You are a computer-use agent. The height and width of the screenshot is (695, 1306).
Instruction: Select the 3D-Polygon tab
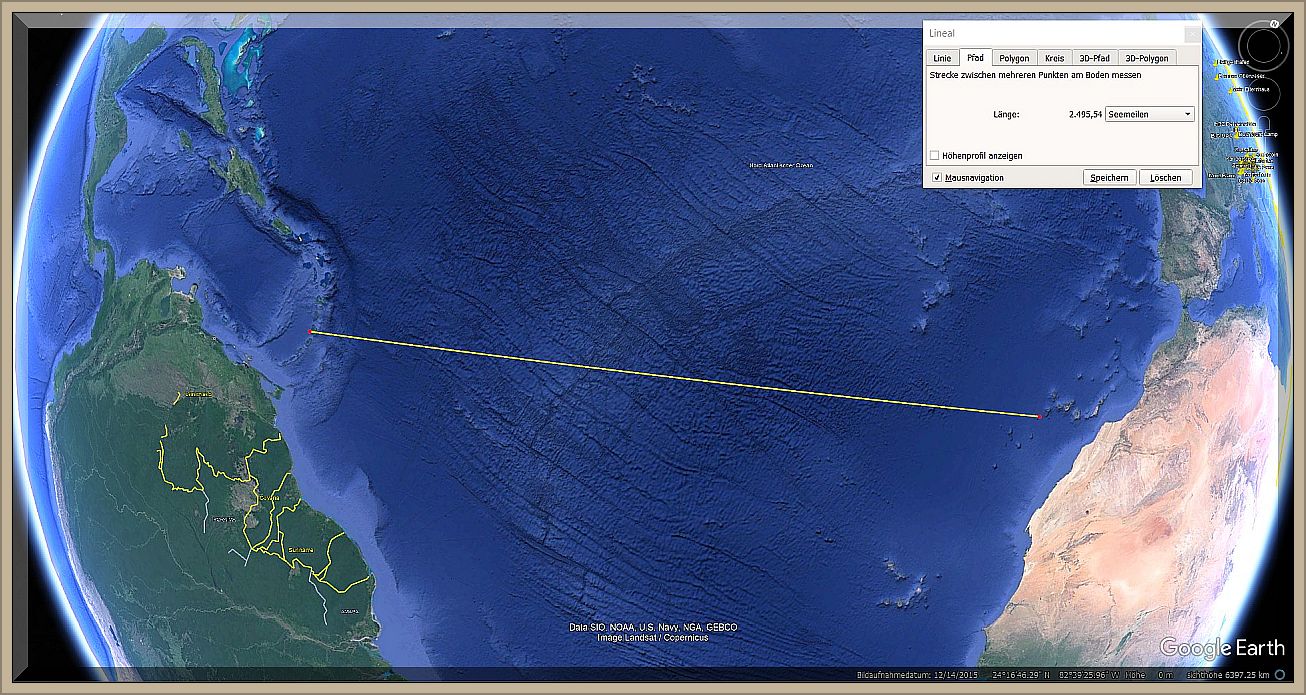[1146, 58]
